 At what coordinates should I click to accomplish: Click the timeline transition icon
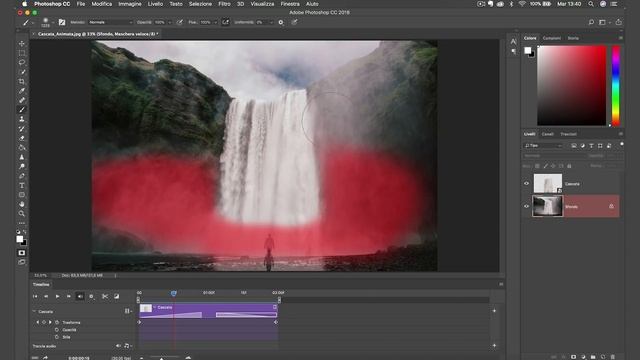click(116, 296)
